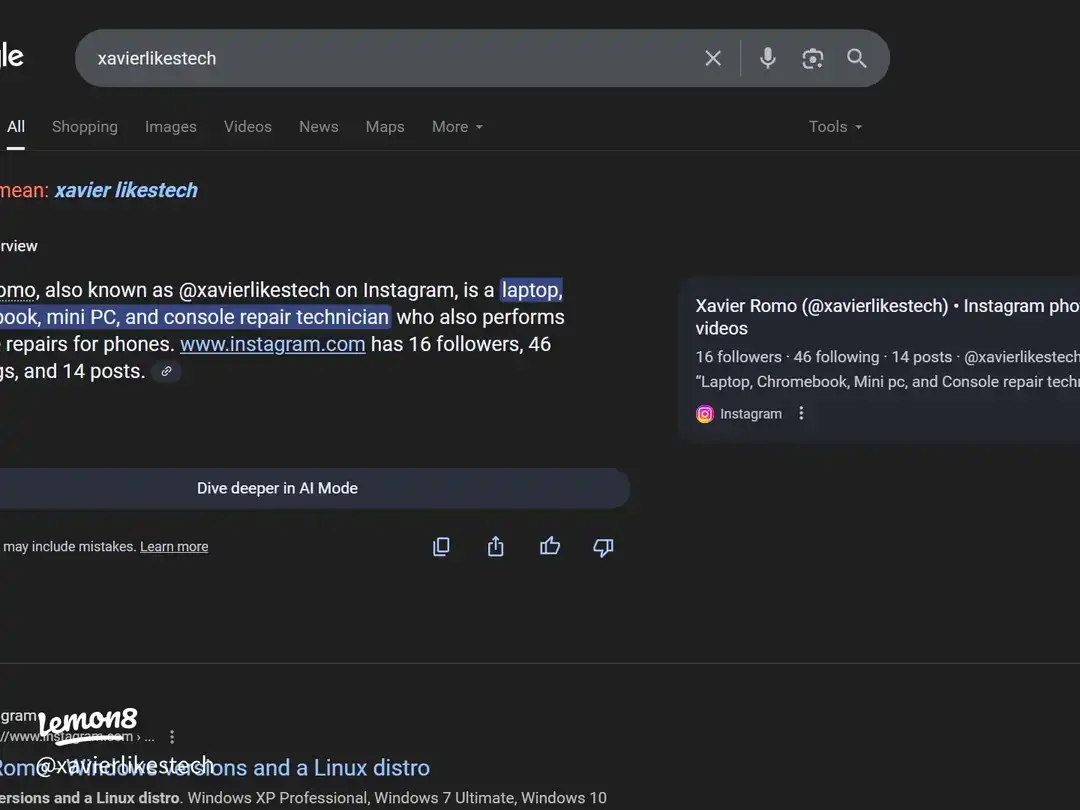Give thumbs down to AI overview
Viewport: 1080px width, 810px height.
click(603, 546)
